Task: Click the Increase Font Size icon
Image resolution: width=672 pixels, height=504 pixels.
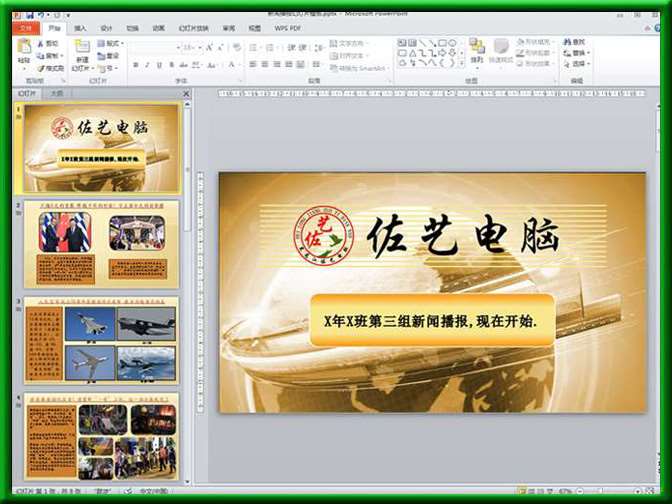Action: [x=210, y=48]
